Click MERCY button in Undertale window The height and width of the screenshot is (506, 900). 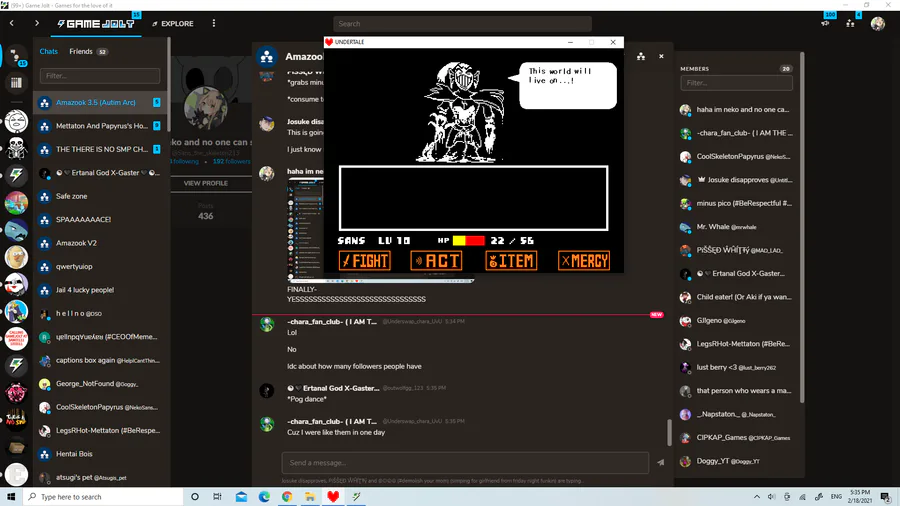click(x=584, y=261)
